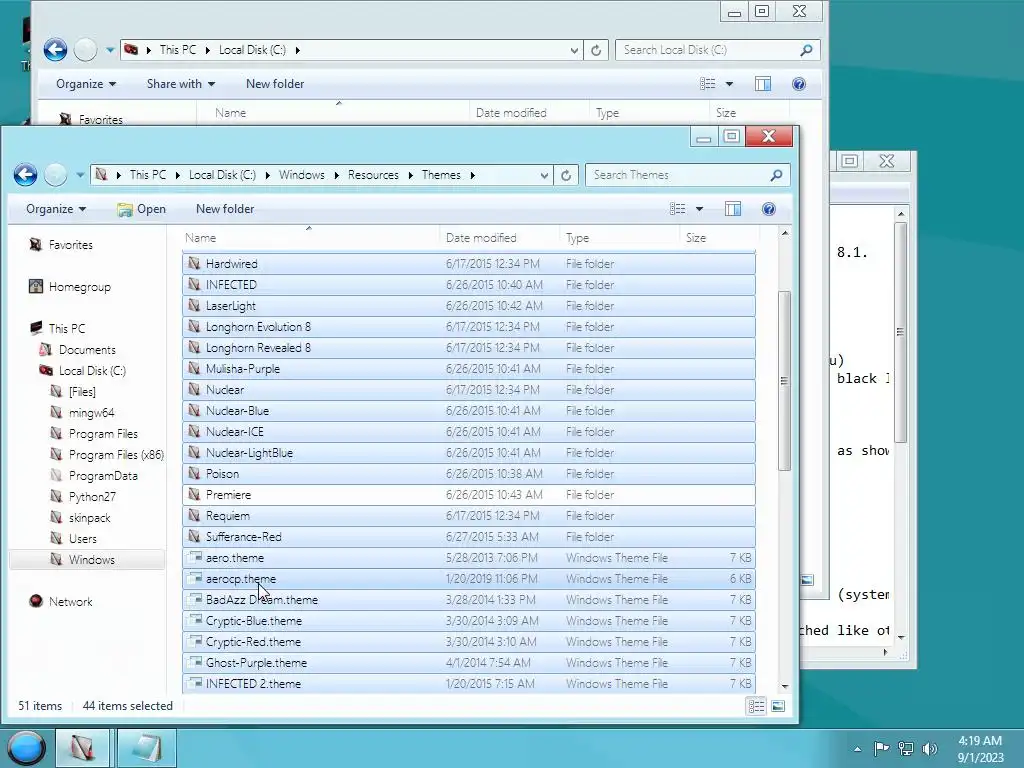1024x768 pixels.
Task: Select Nuclear-ICE folder
Action: coord(469,432)
